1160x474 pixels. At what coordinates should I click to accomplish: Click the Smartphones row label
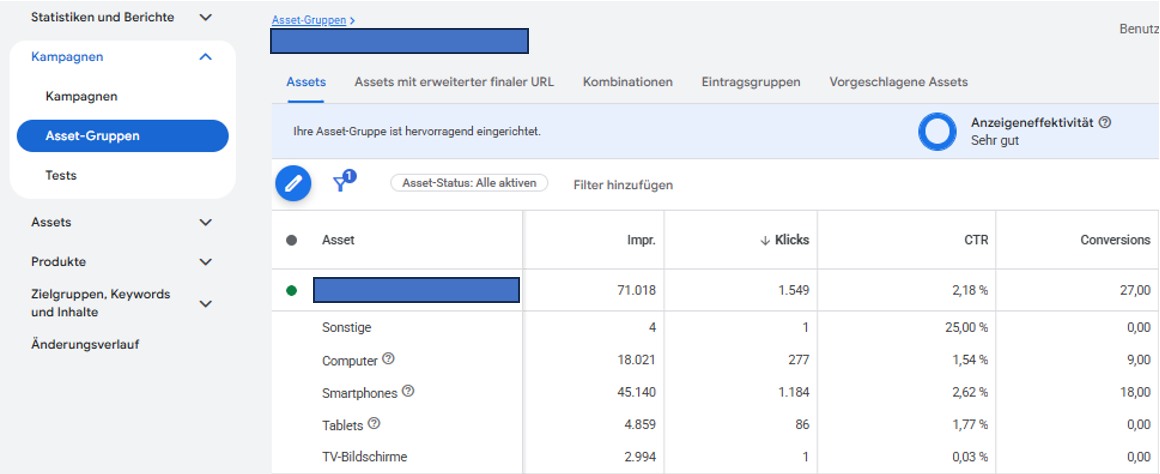point(360,393)
